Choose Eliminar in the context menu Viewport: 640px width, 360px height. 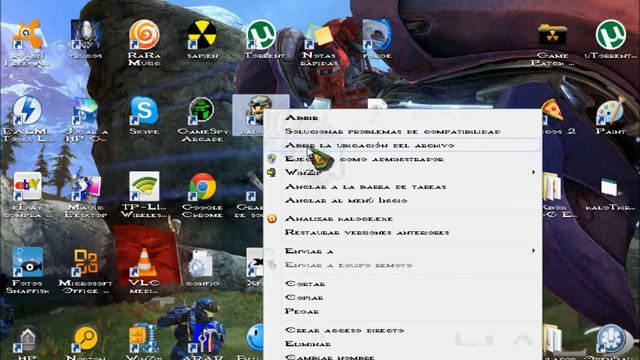[x=308, y=344]
